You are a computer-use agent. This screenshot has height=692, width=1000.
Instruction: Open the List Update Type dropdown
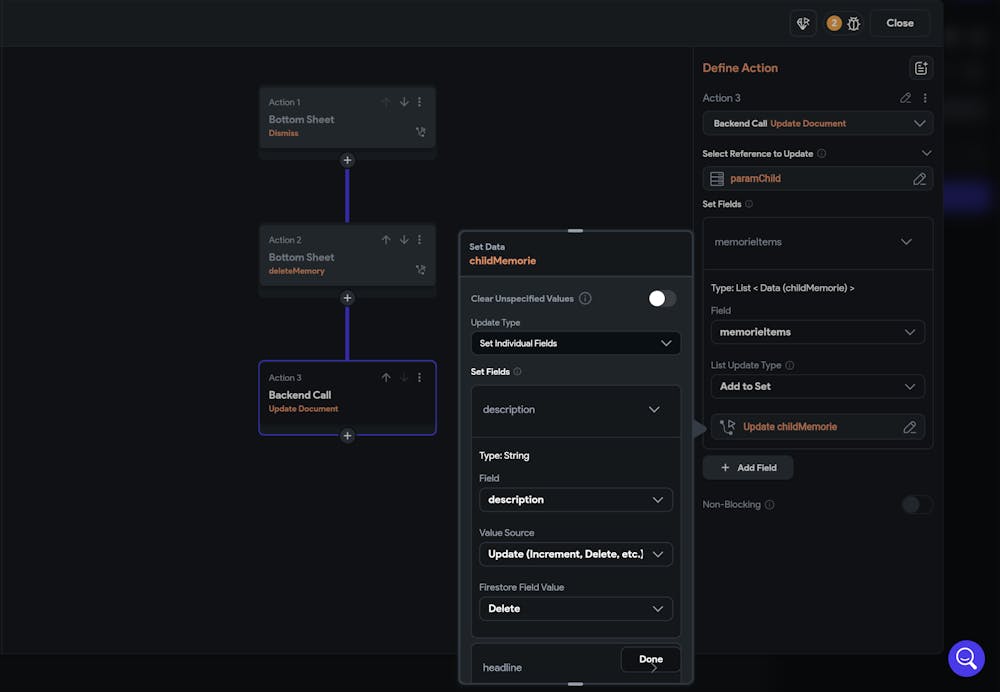coord(817,386)
